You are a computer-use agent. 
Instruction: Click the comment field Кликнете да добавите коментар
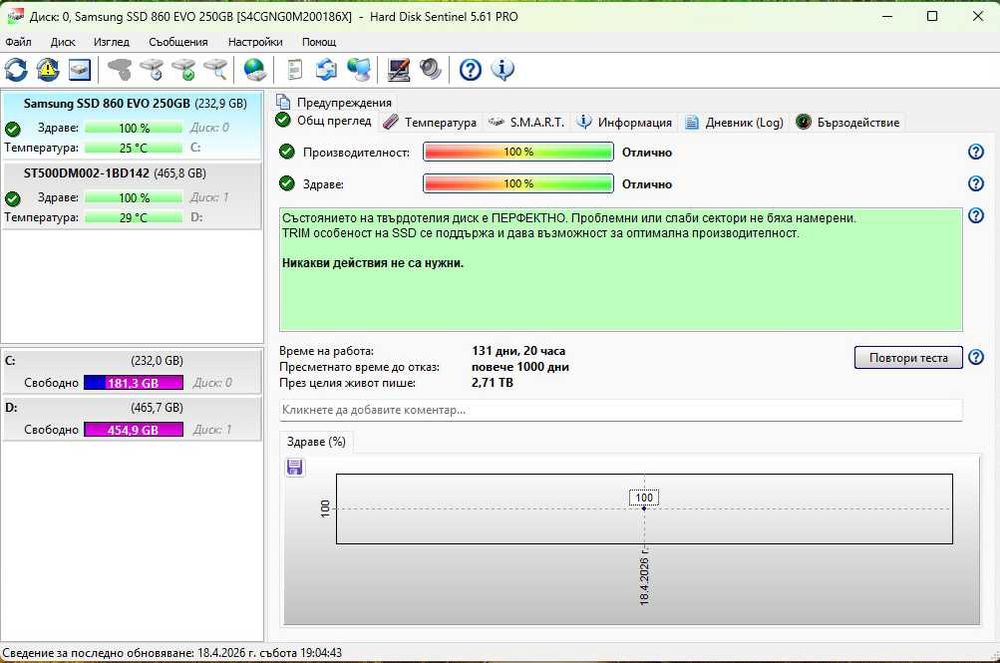coord(621,410)
